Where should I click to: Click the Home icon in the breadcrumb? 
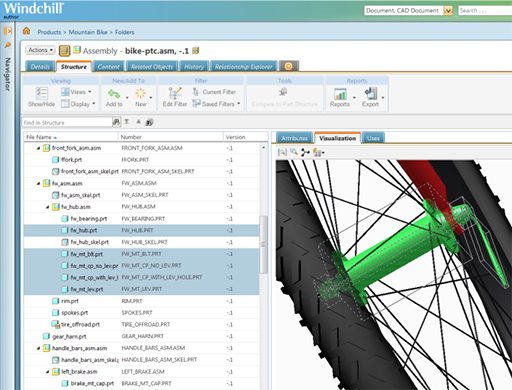point(26,31)
